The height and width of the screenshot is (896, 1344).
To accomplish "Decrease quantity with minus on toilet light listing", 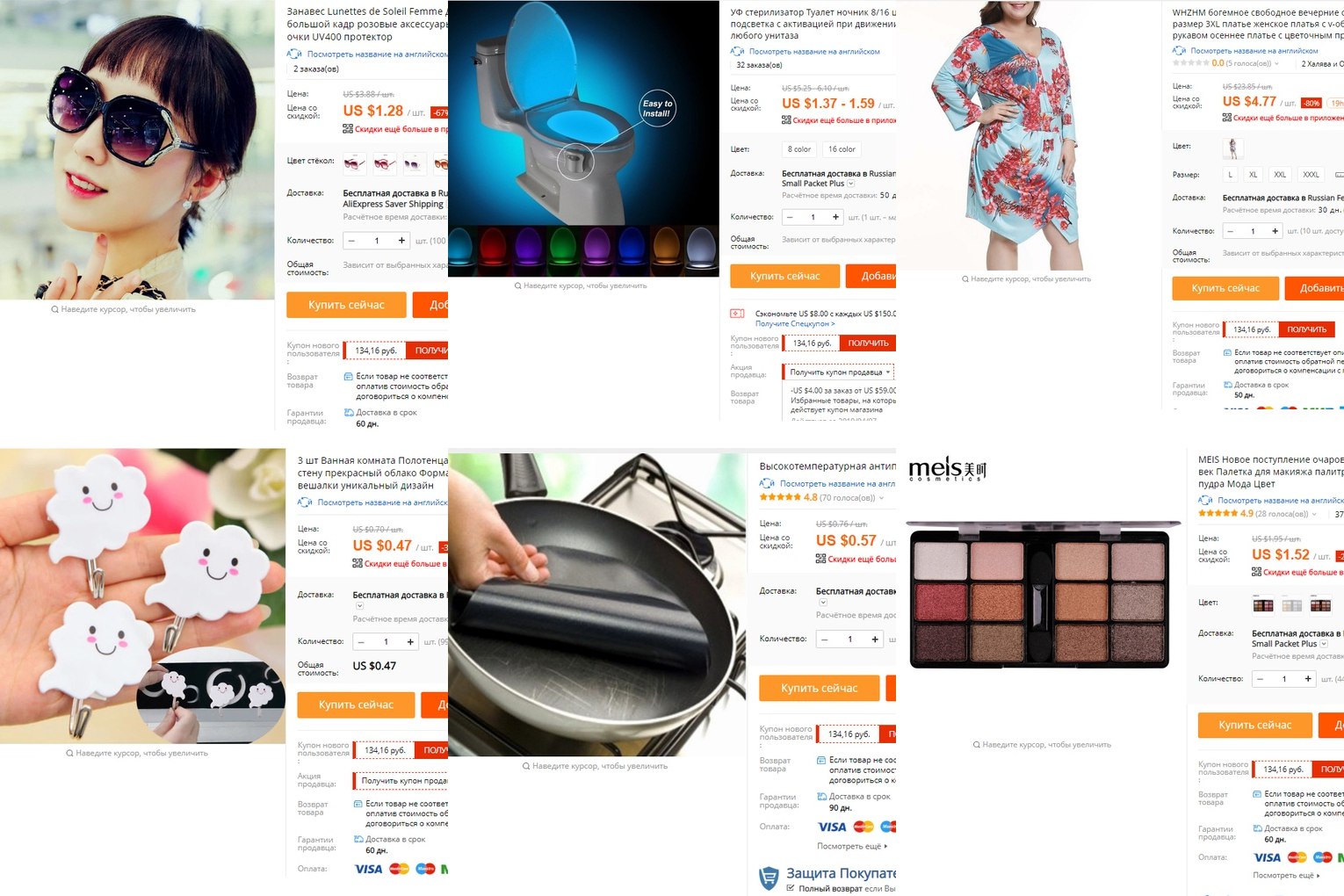I will click(x=790, y=217).
